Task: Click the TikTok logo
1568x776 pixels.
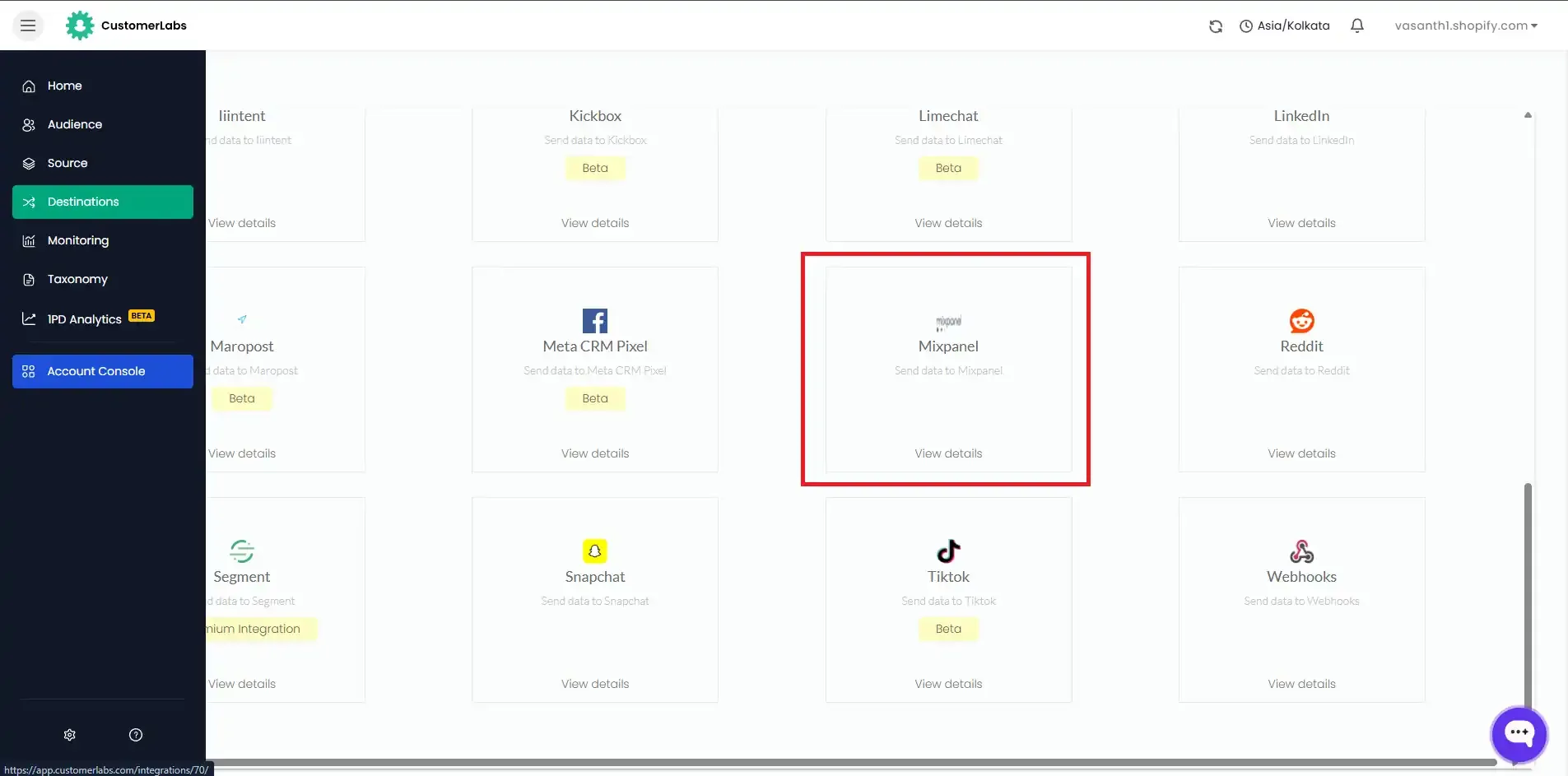Action: (948, 551)
